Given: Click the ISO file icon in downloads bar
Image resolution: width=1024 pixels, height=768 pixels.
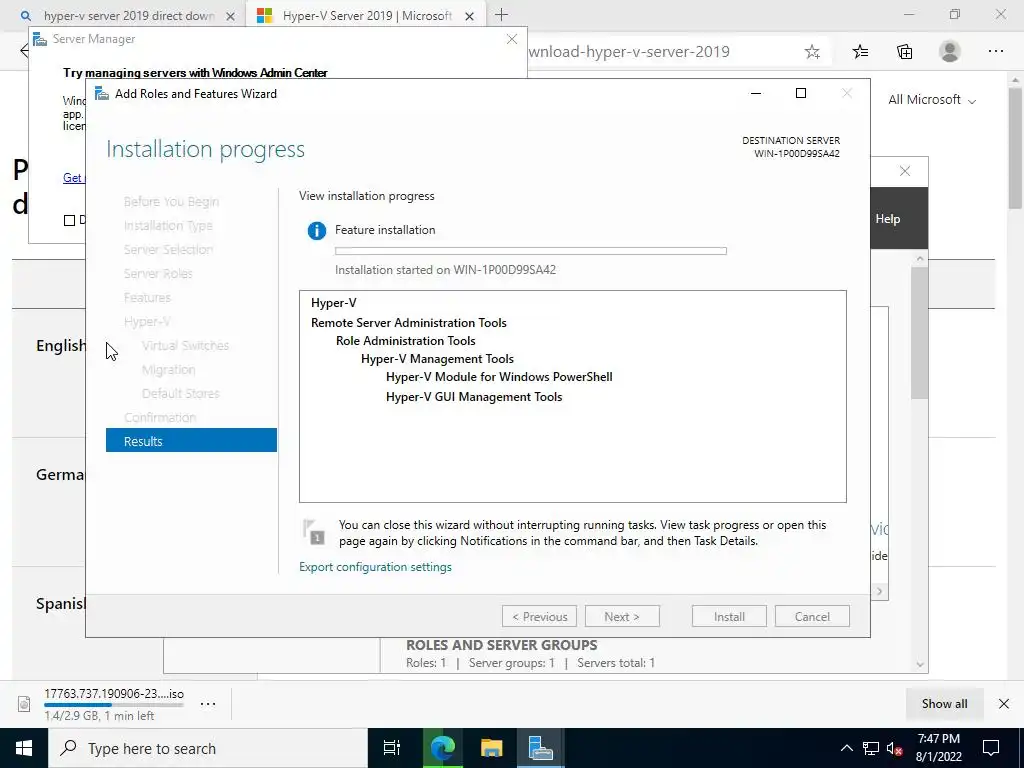Looking at the screenshot, I should pos(24,704).
